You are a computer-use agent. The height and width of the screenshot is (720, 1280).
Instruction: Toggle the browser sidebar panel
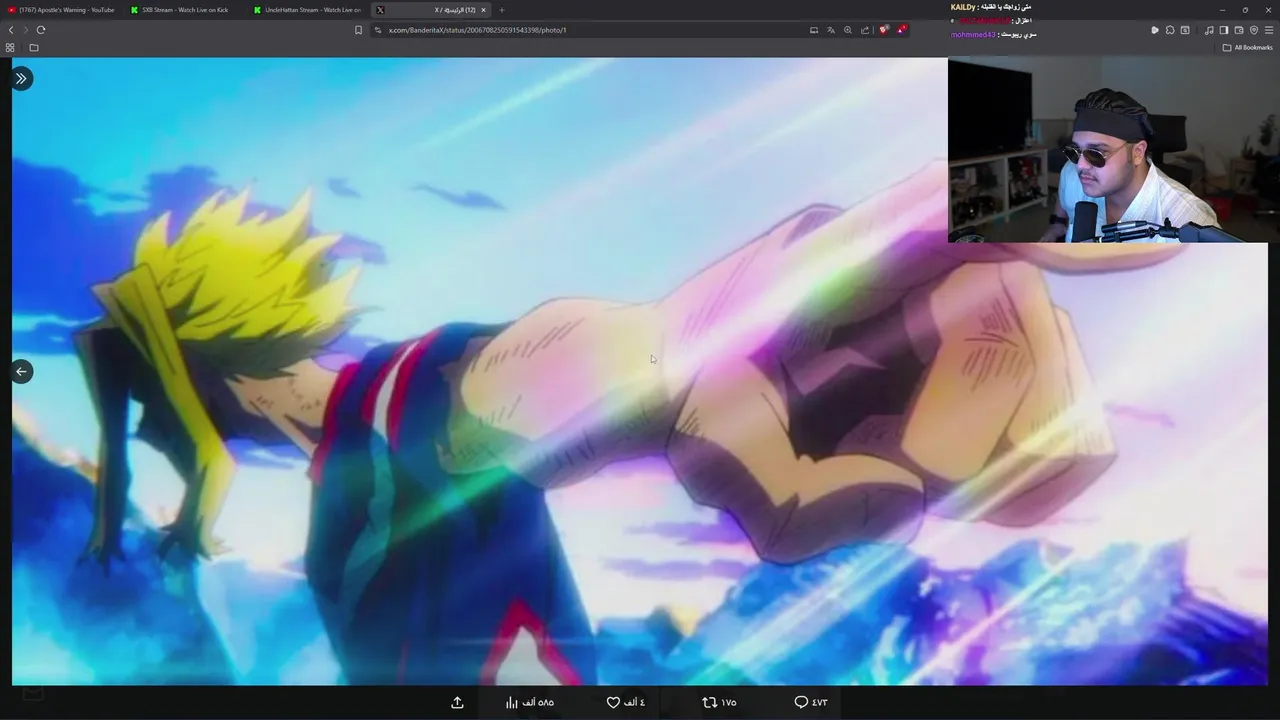click(1224, 30)
